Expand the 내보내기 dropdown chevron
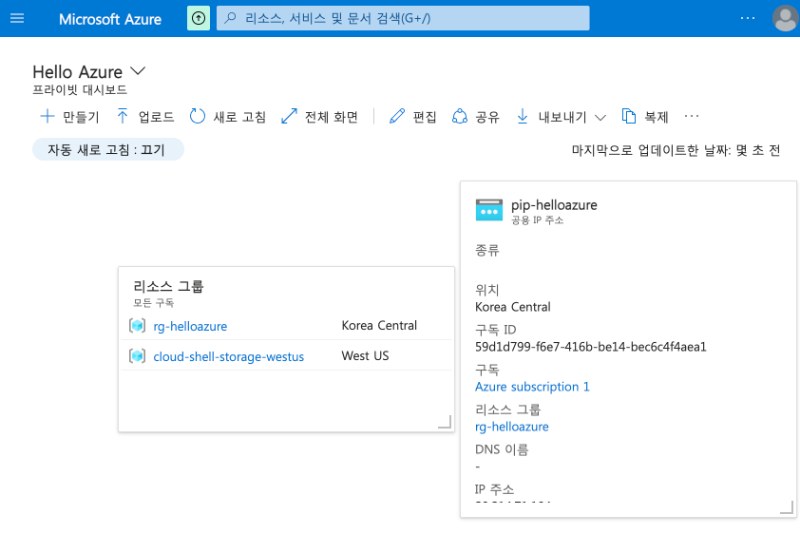Viewport: 800px width, 534px height. point(601,118)
